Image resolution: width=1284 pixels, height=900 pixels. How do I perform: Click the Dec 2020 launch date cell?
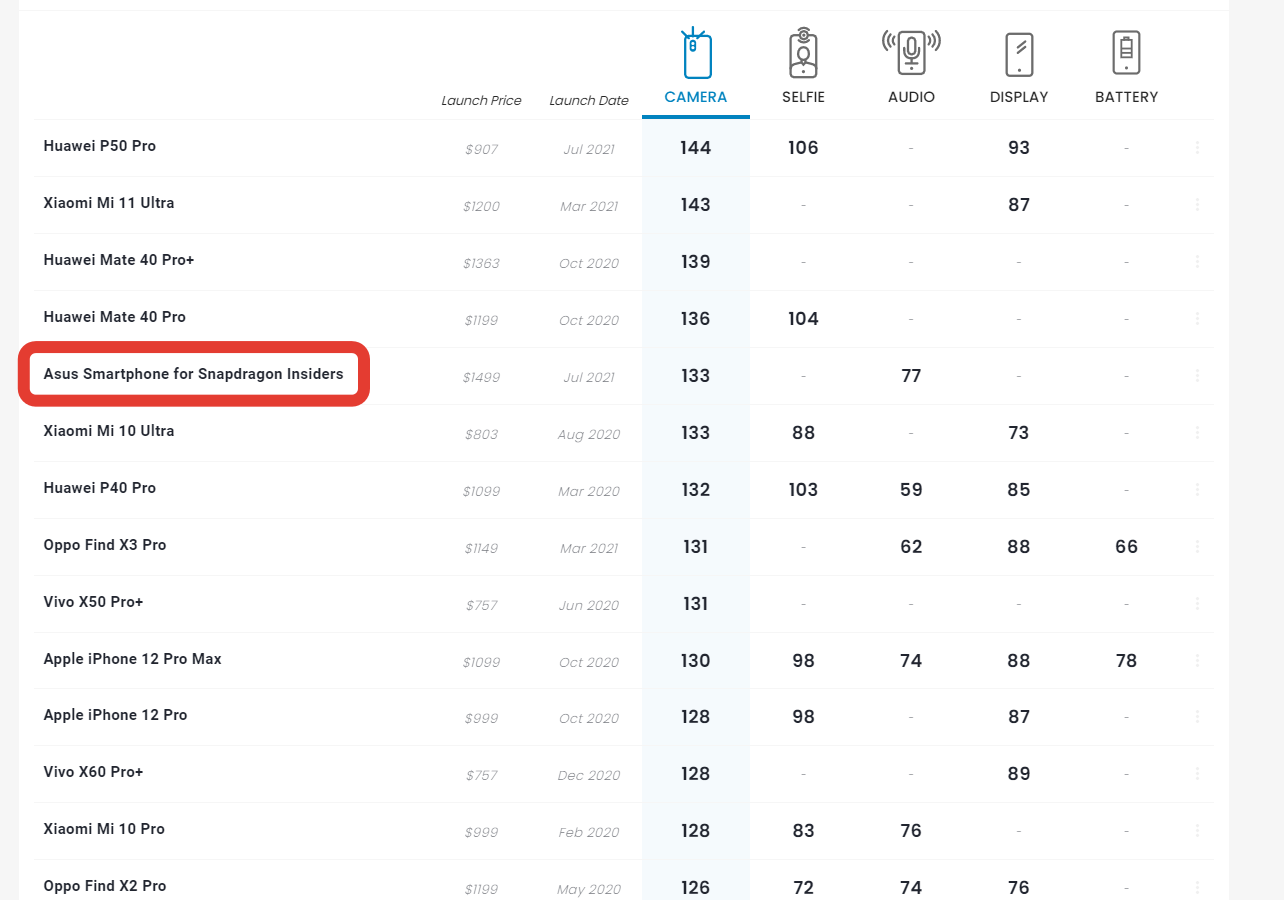(589, 776)
